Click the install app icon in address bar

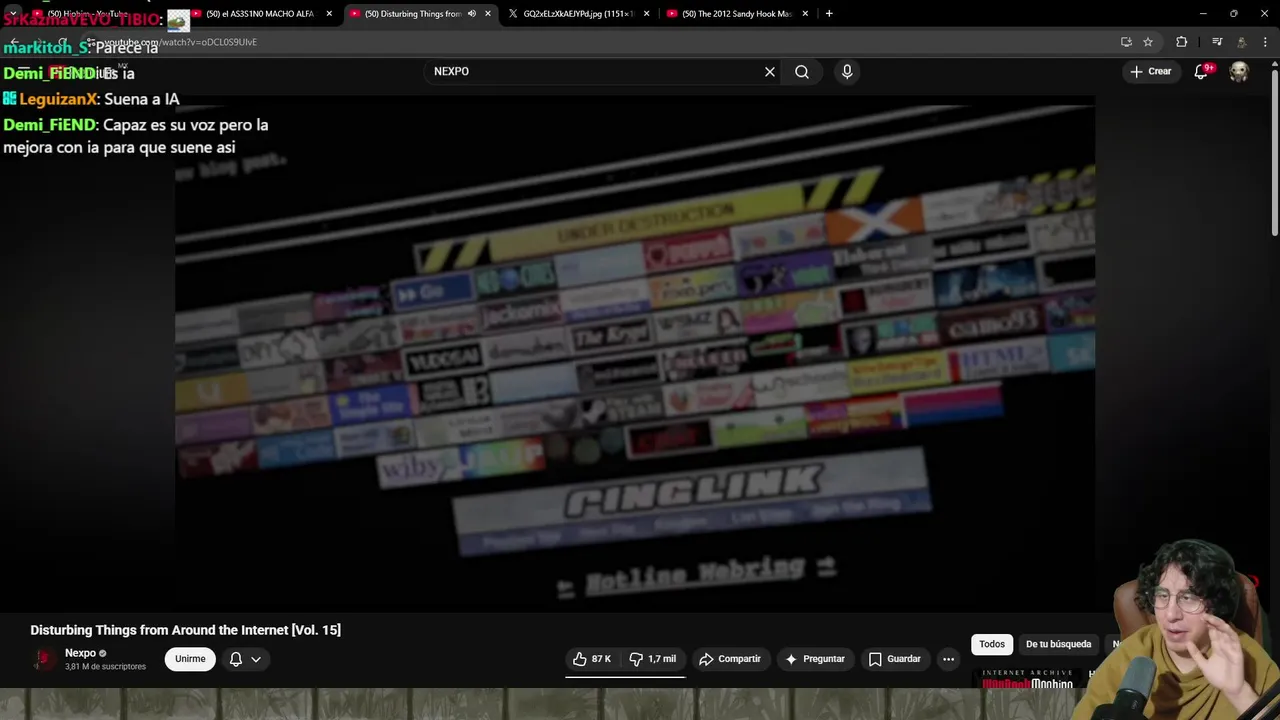(x=1126, y=42)
